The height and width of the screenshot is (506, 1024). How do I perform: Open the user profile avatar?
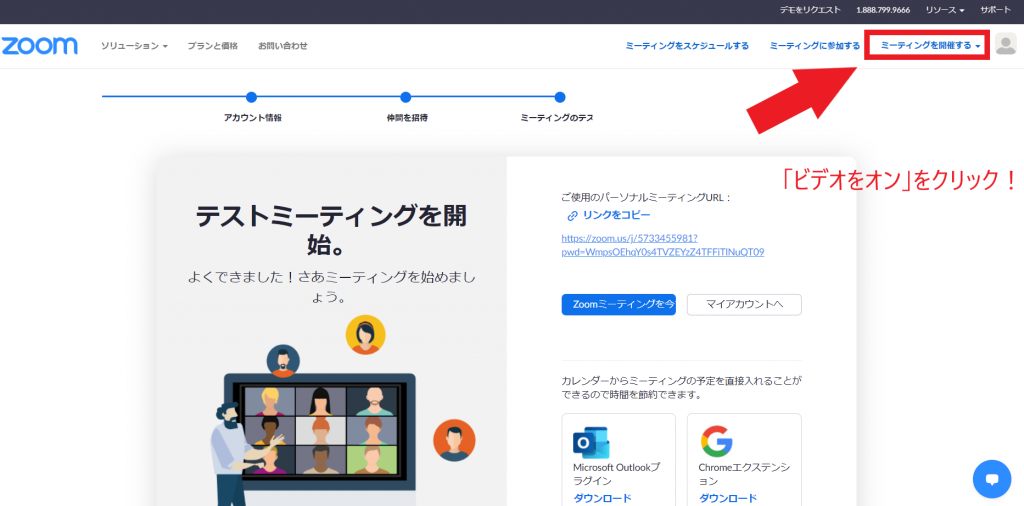(x=1006, y=44)
